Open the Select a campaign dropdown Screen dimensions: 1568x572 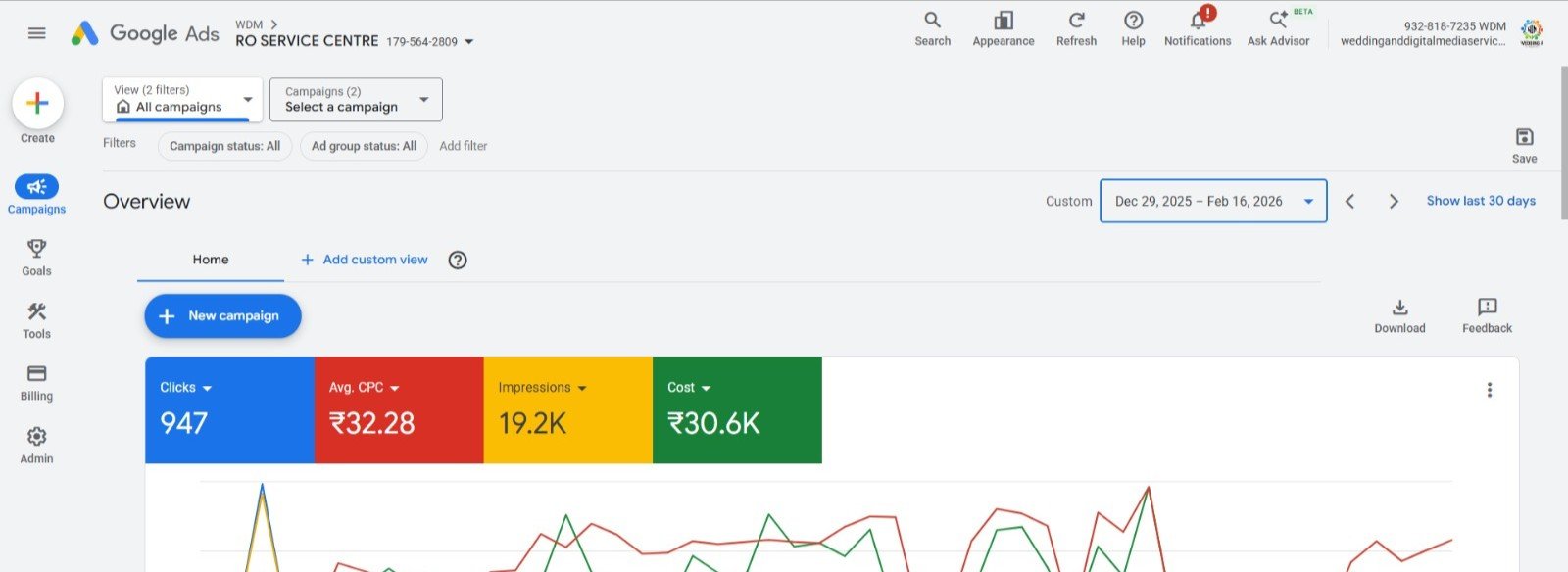point(356,99)
